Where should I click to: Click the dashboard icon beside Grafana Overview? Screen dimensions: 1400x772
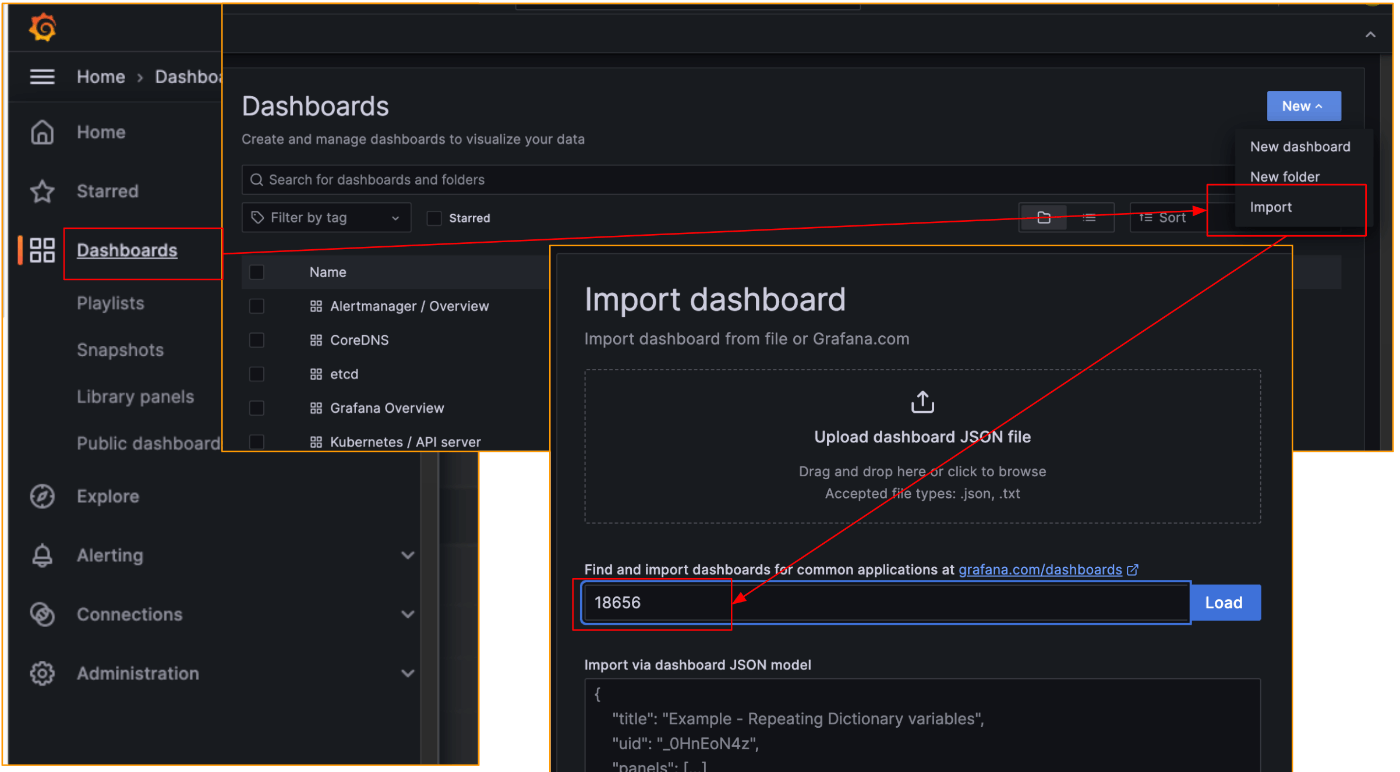316,408
